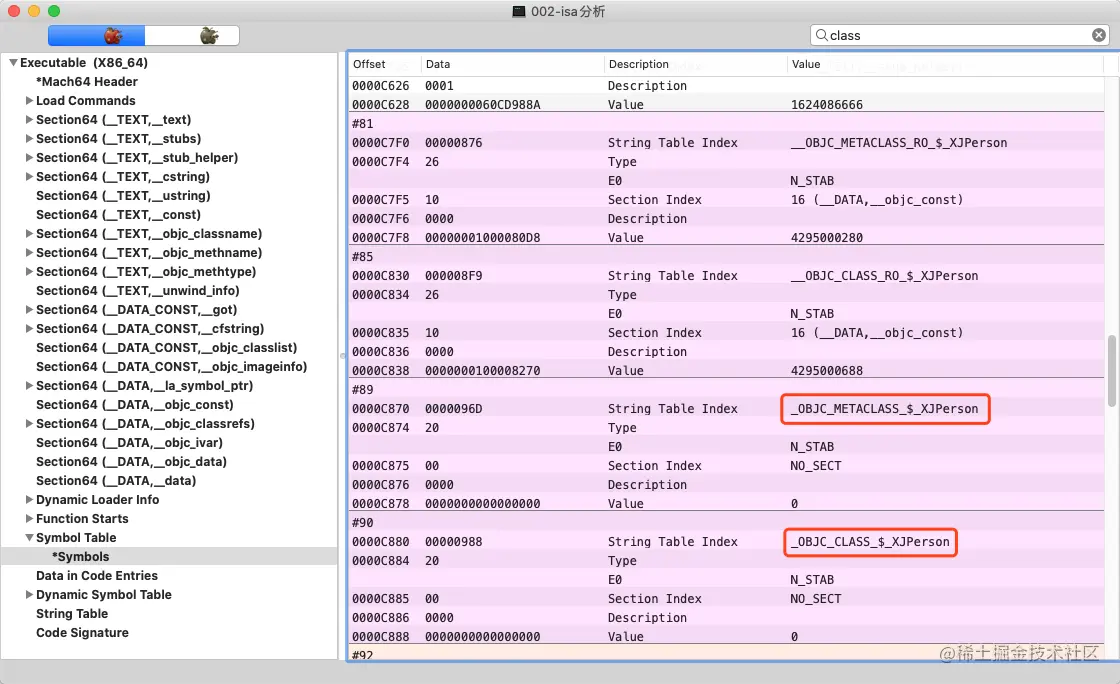Select offset cell 0000C628
This screenshot has height=684, width=1120.
[381, 105]
